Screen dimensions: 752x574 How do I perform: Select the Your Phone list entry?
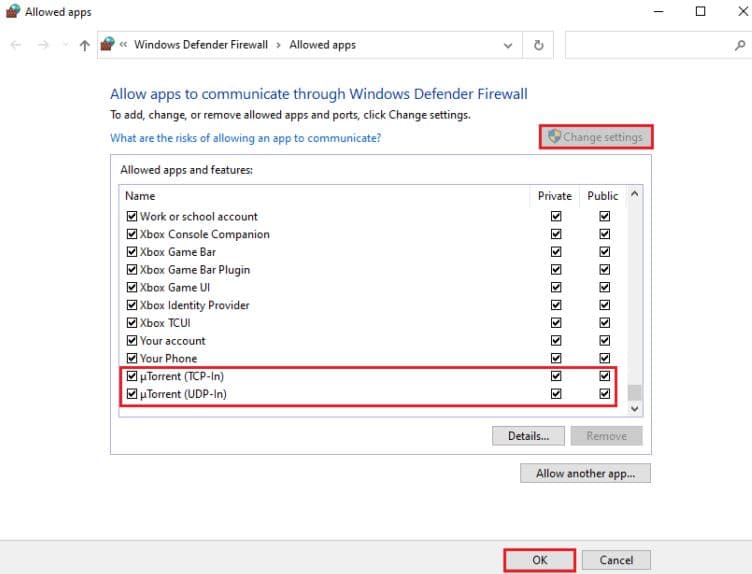(168, 358)
